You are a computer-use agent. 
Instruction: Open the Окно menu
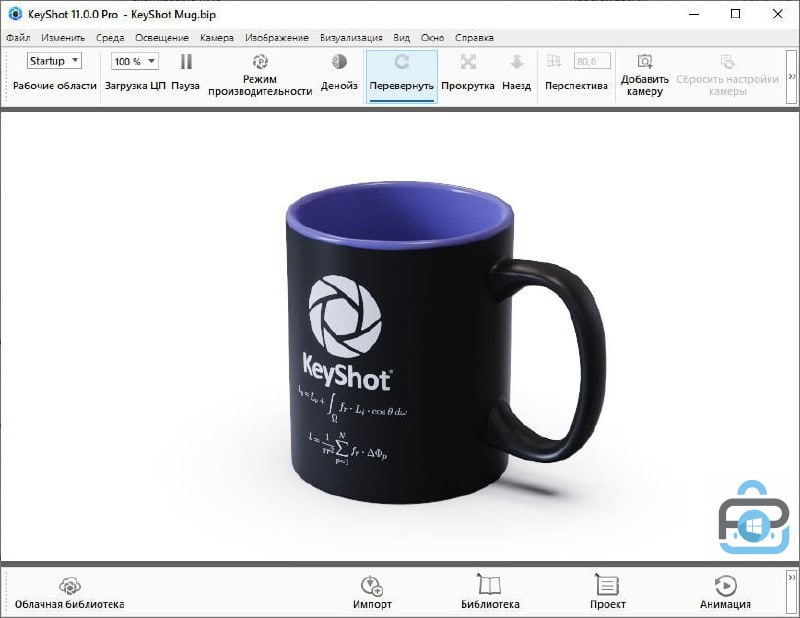(x=432, y=38)
